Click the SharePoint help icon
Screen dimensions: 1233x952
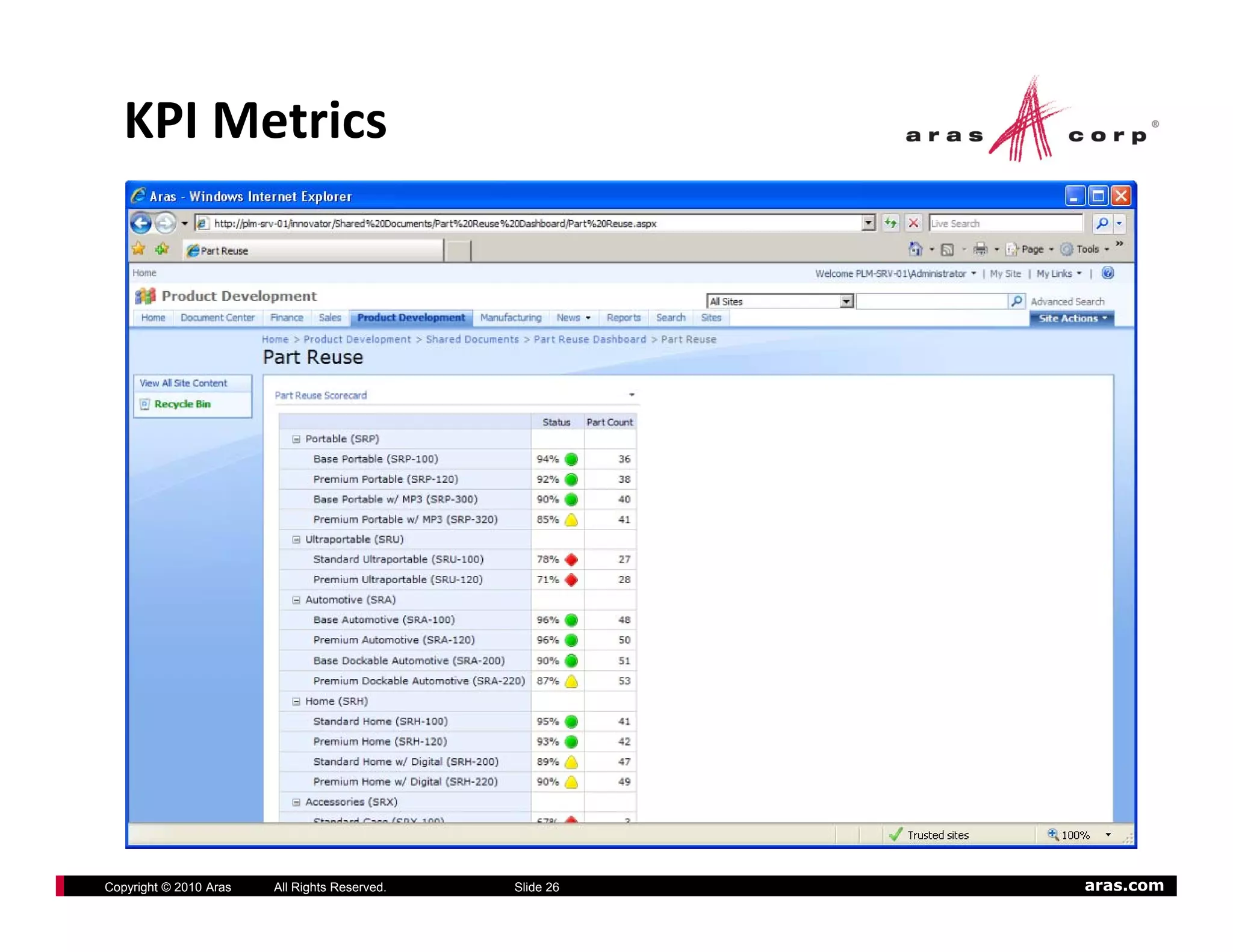click(x=1108, y=273)
